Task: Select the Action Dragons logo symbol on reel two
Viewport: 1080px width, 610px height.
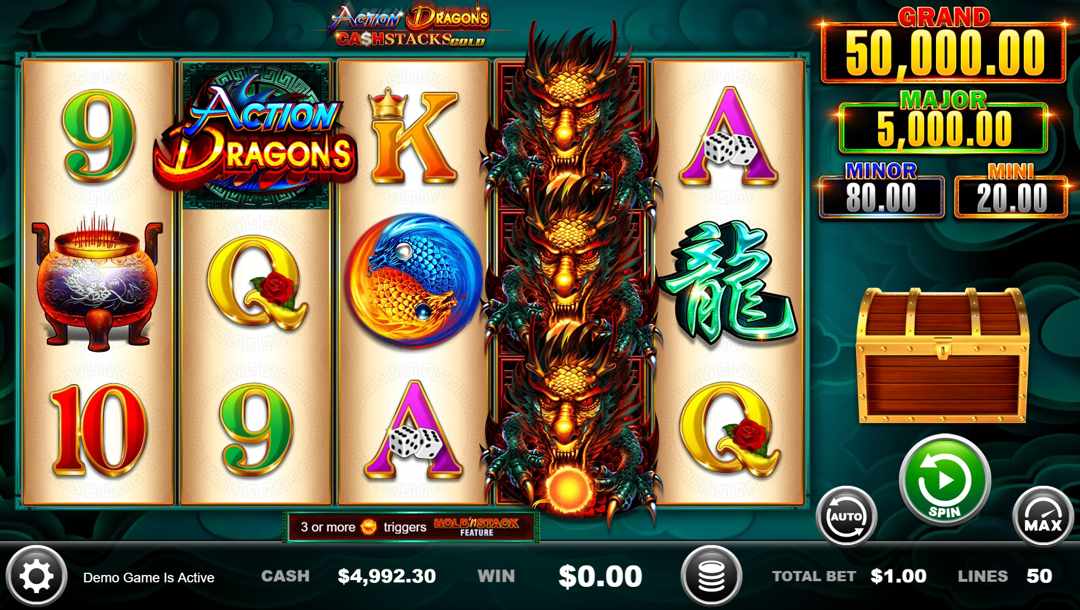Action: click(255, 136)
